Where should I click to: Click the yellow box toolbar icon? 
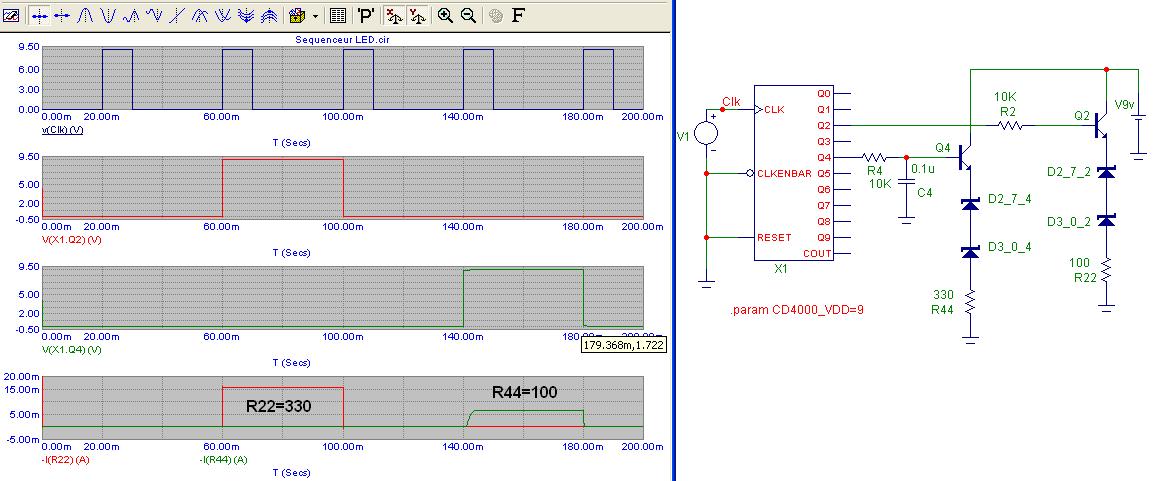[297, 15]
